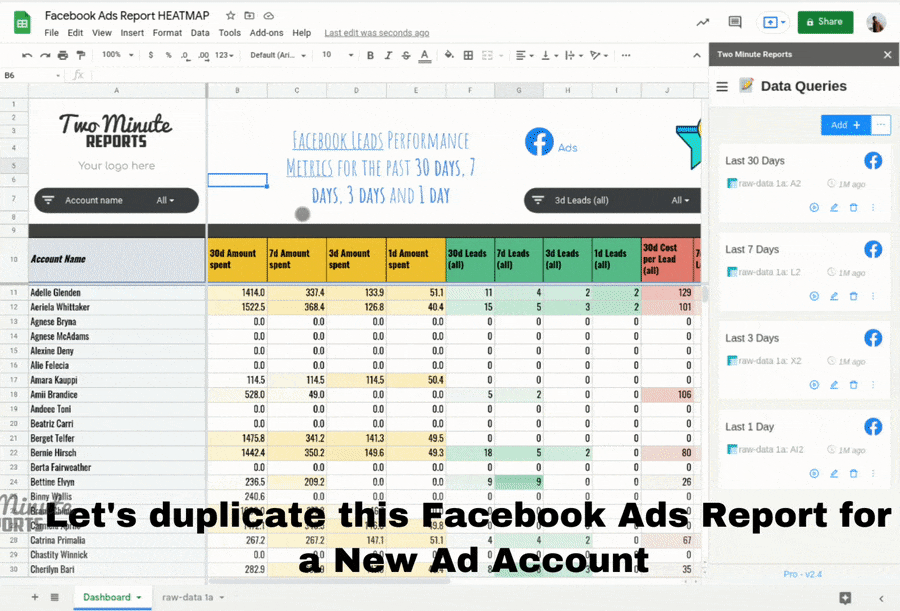
Task: Delete the Last 7 Days query
Action: 854,296
